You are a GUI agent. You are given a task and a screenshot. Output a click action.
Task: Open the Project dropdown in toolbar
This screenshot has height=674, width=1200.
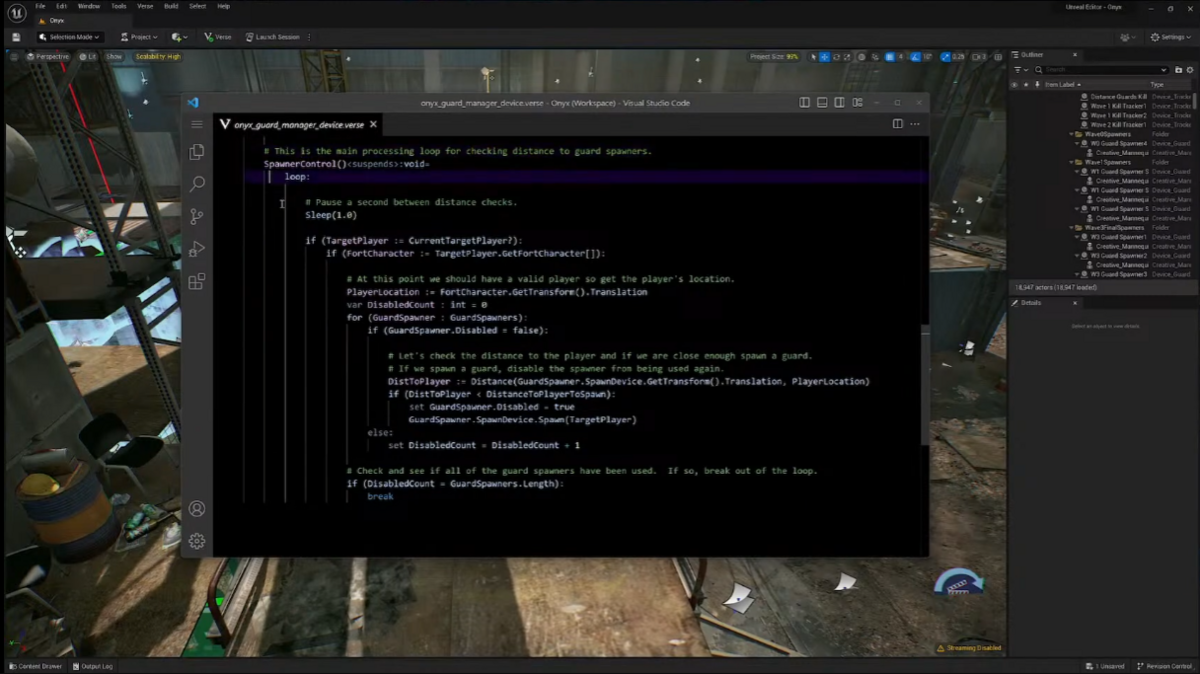139,37
